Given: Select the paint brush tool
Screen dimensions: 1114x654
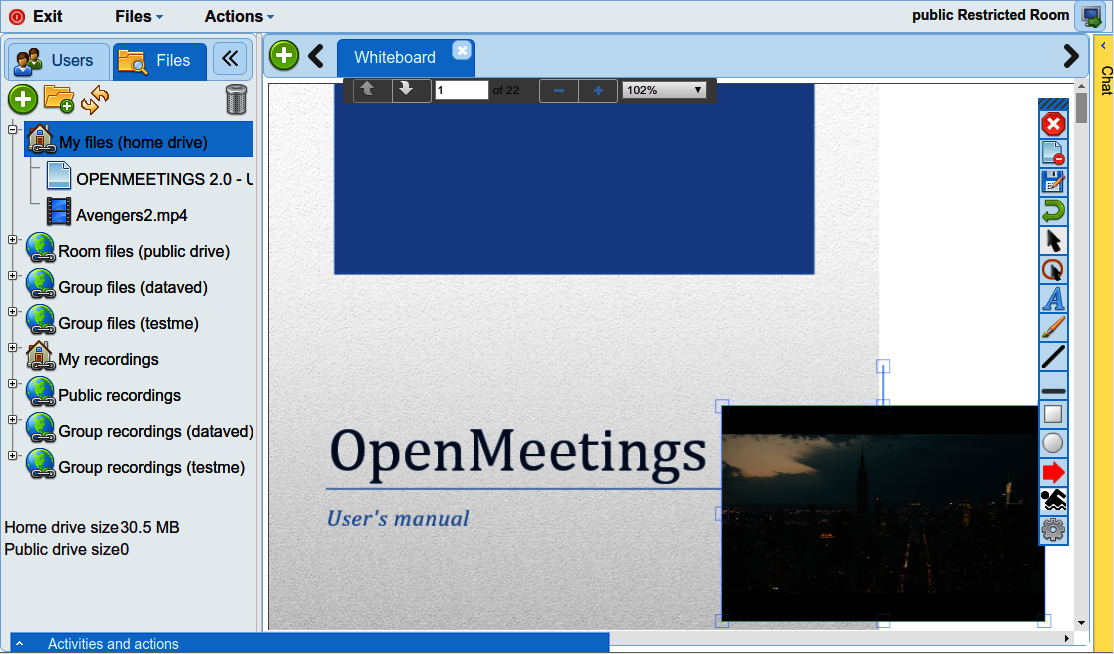Looking at the screenshot, I should [1053, 327].
